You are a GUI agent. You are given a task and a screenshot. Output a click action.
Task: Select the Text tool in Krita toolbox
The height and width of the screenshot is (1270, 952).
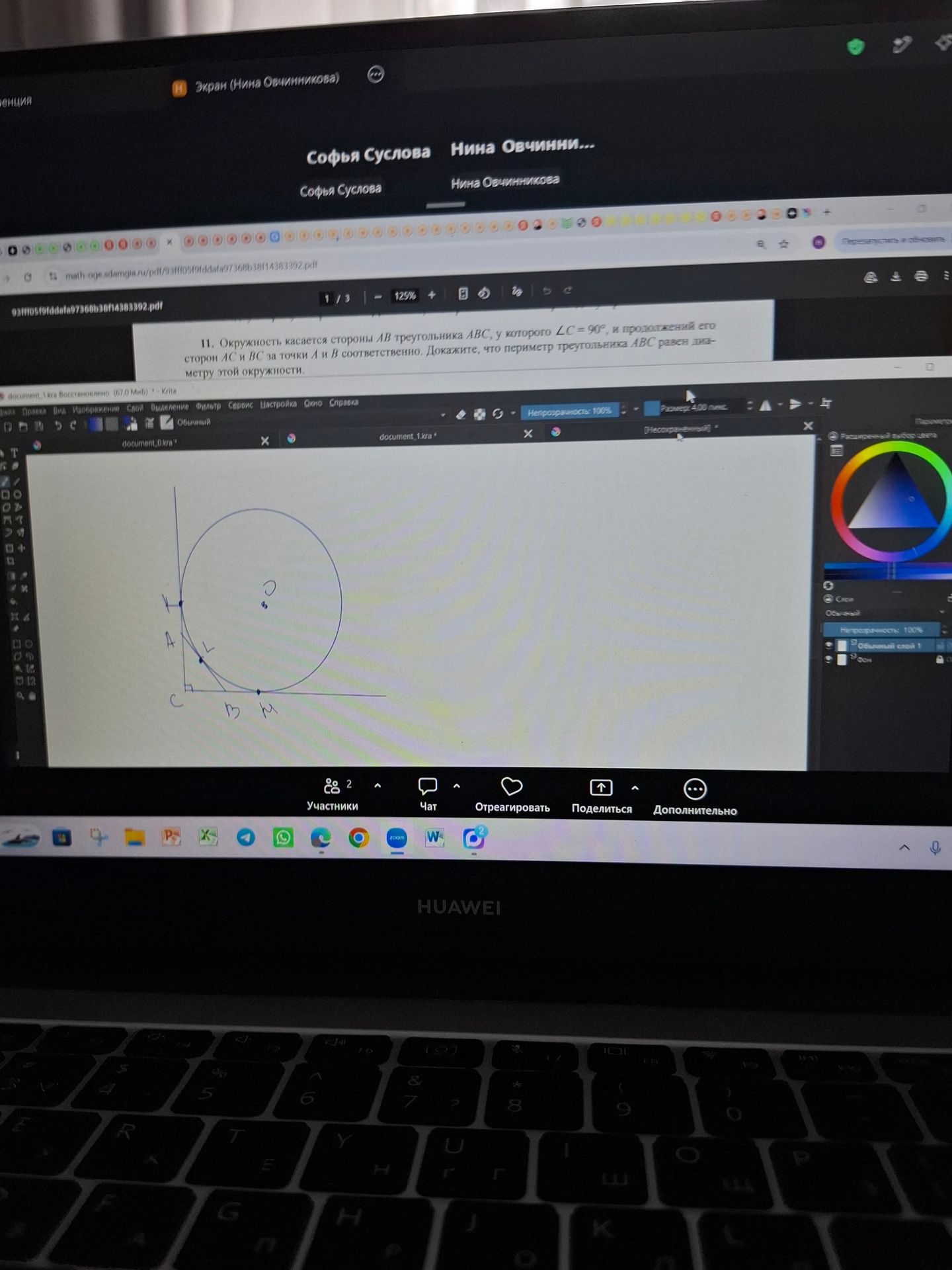pyautogui.click(x=14, y=454)
